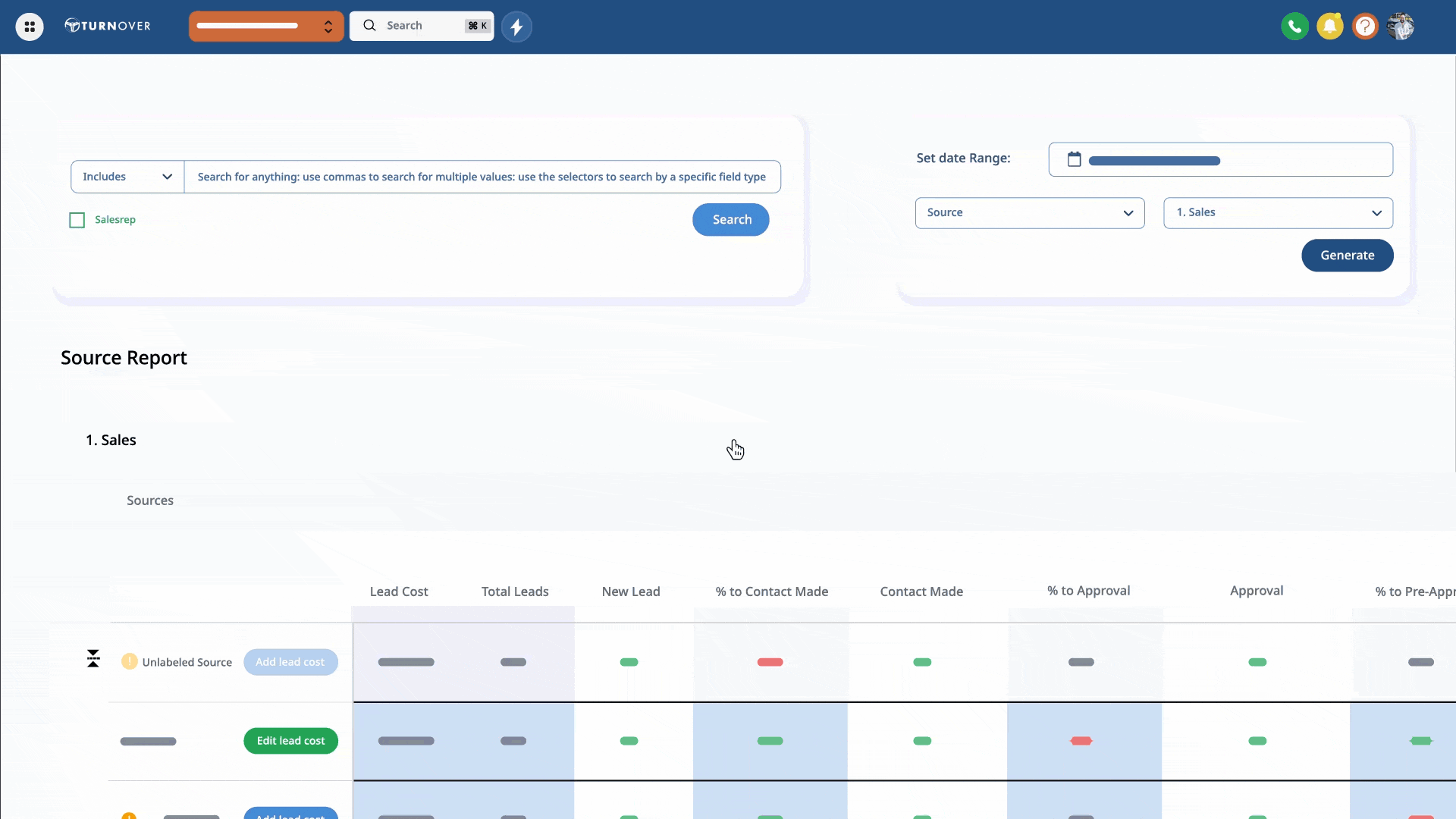The image size is (1456, 819).
Task: Open the user profile avatar
Action: 1400,27
